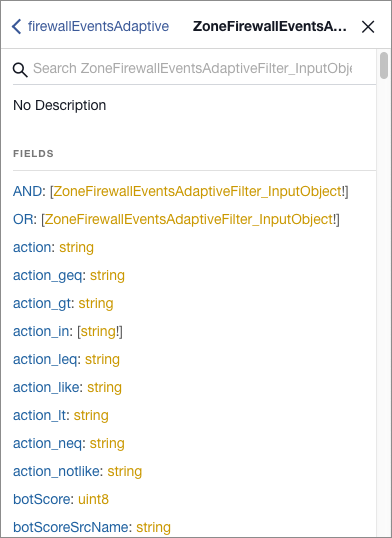Open string type beside action field

point(77,247)
